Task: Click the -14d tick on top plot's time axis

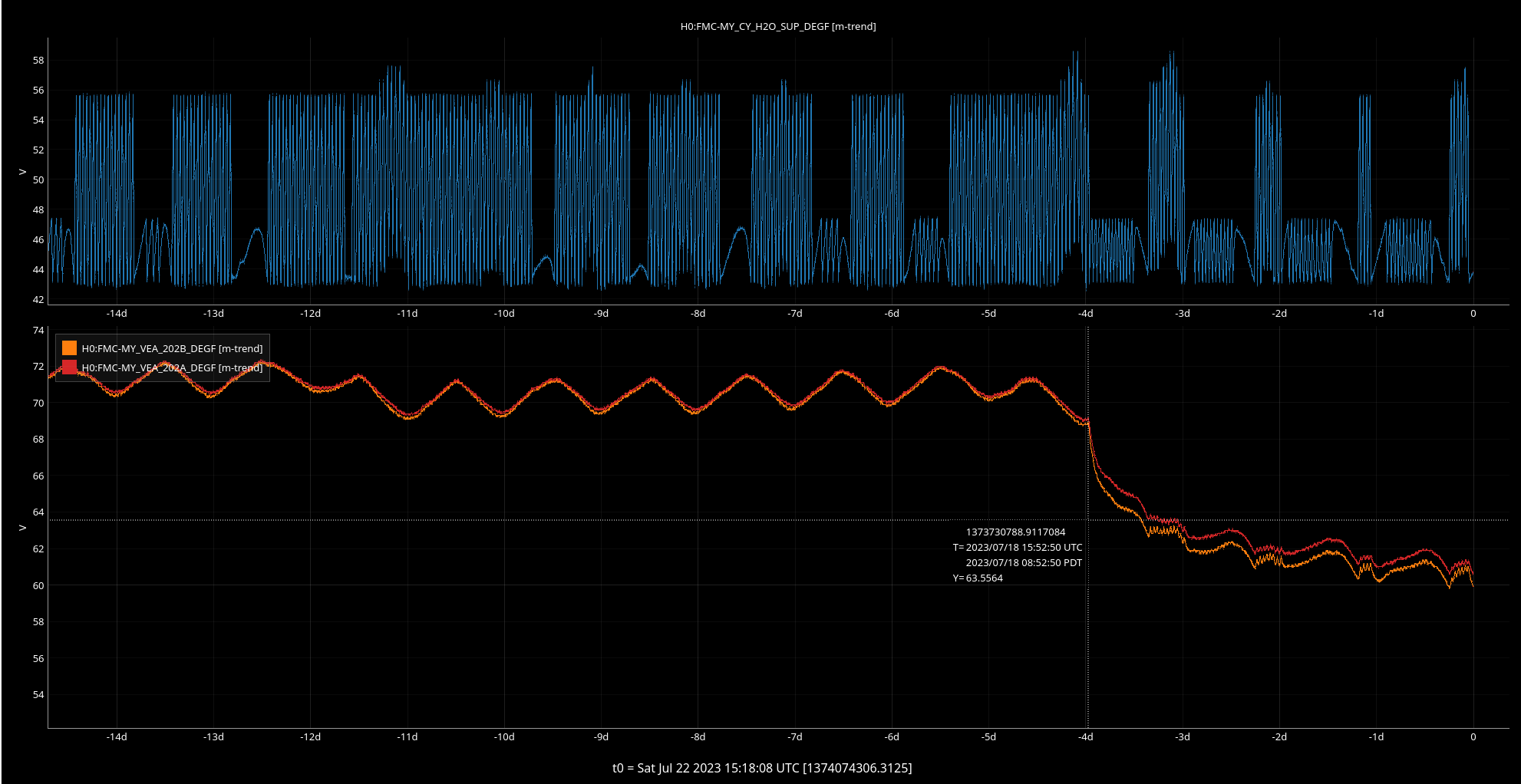Action: coord(117,313)
